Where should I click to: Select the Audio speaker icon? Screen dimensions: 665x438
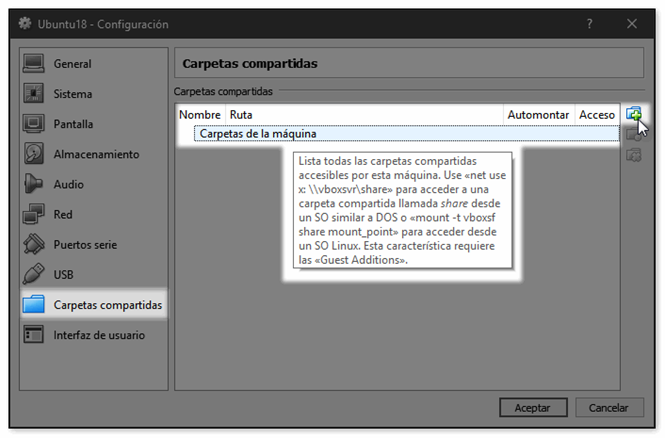[x=34, y=184]
